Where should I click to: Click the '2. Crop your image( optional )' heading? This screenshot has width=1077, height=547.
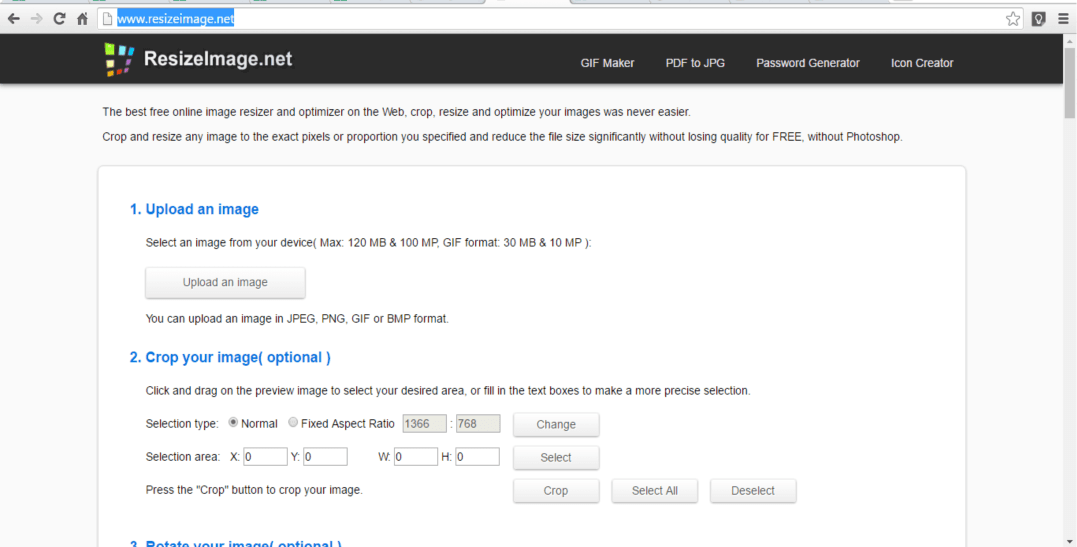tap(230, 358)
